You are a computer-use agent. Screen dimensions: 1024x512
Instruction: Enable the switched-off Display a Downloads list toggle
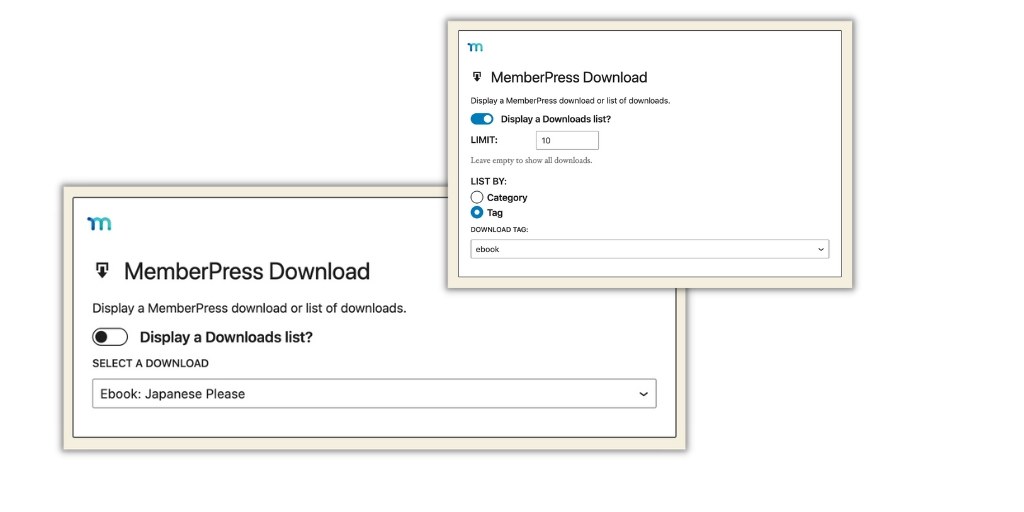pos(110,337)
